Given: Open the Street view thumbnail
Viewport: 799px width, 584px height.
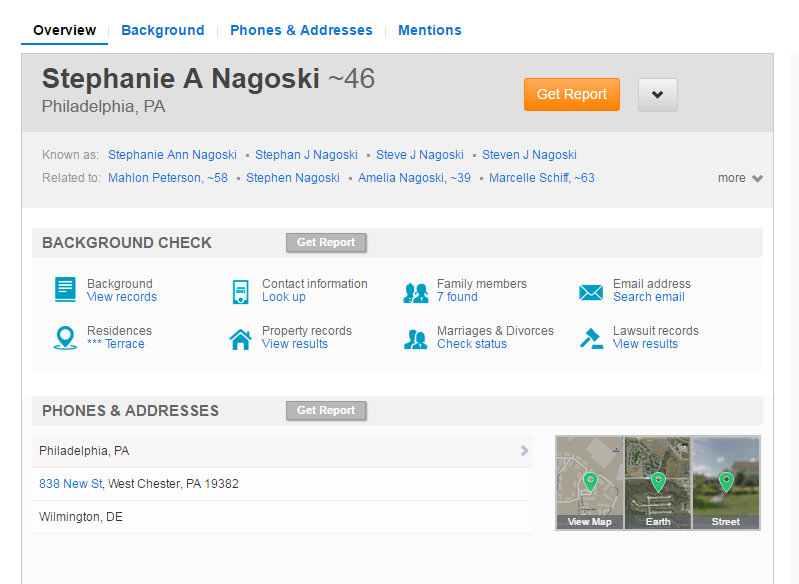Looking at the screenshot, I should coord(726,483).
